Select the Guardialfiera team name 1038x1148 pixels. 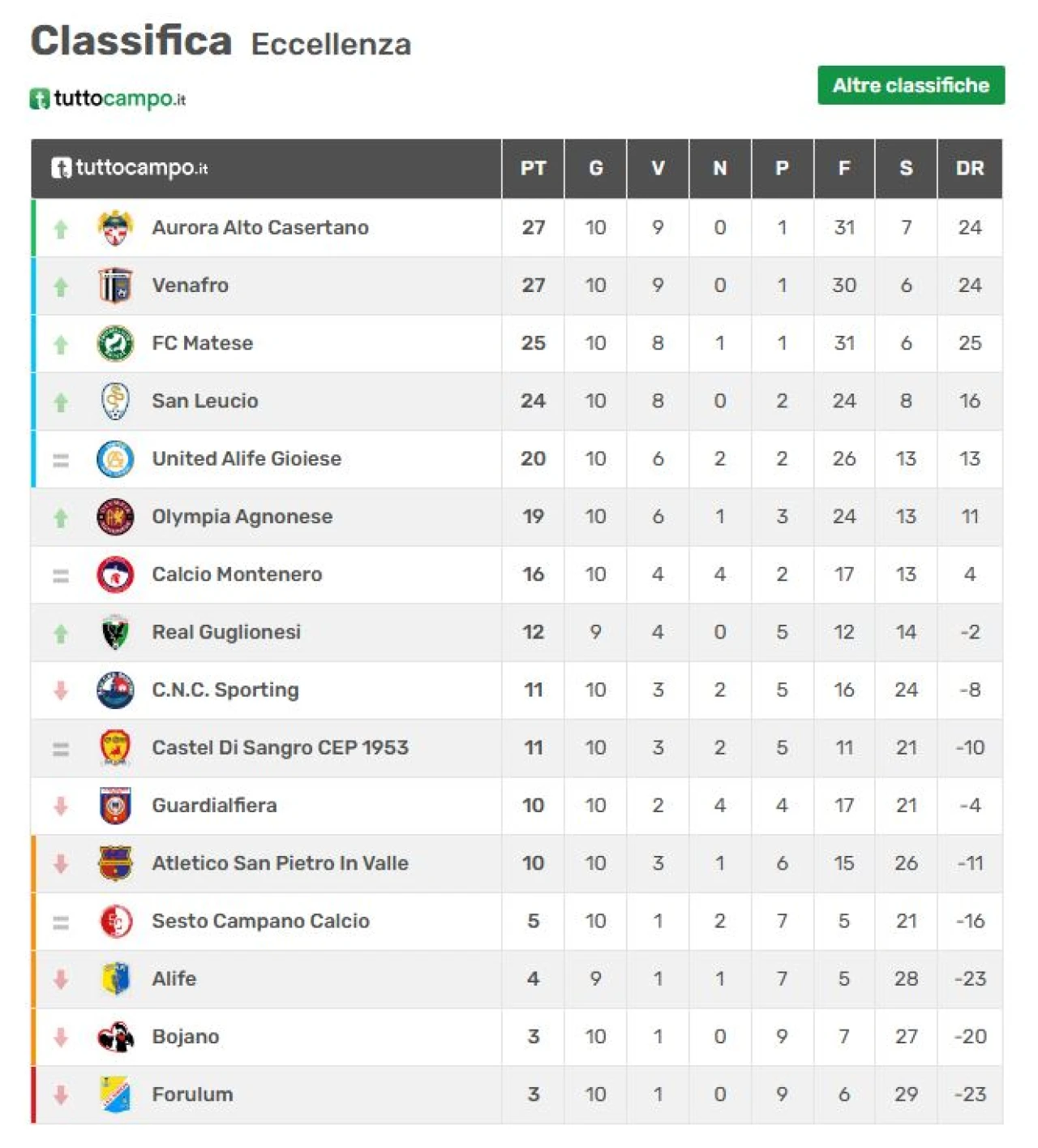[214, 806]
